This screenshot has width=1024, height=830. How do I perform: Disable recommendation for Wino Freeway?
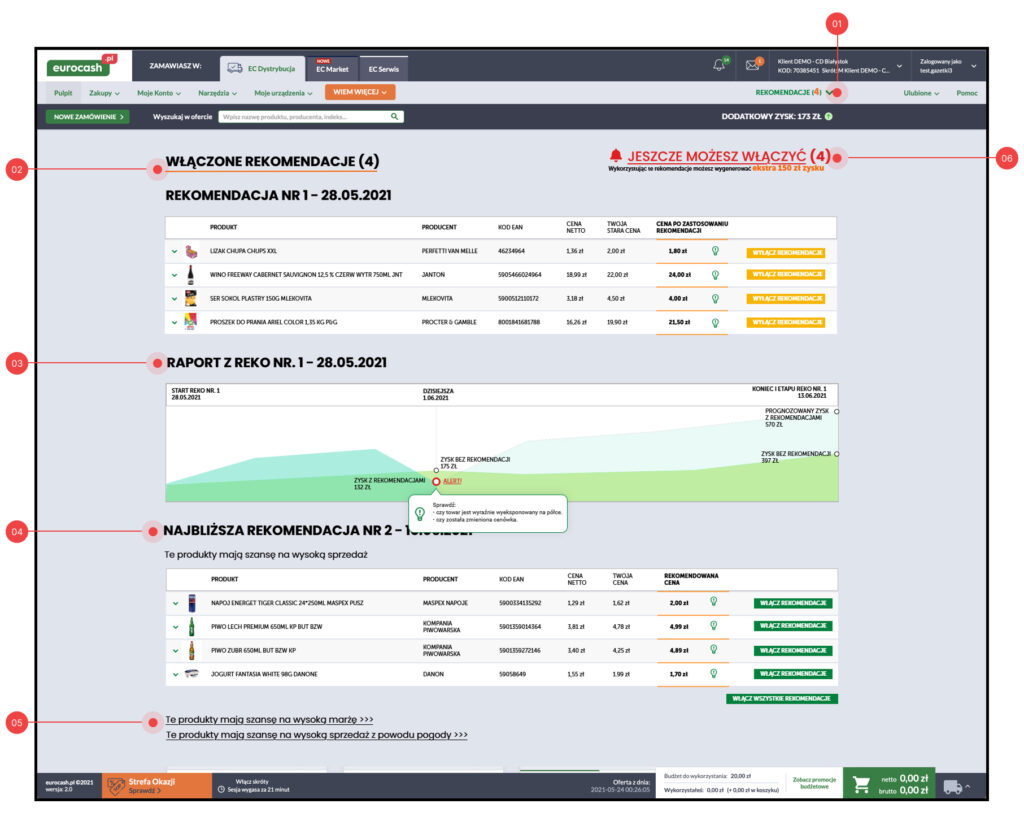tap(786, 275)
